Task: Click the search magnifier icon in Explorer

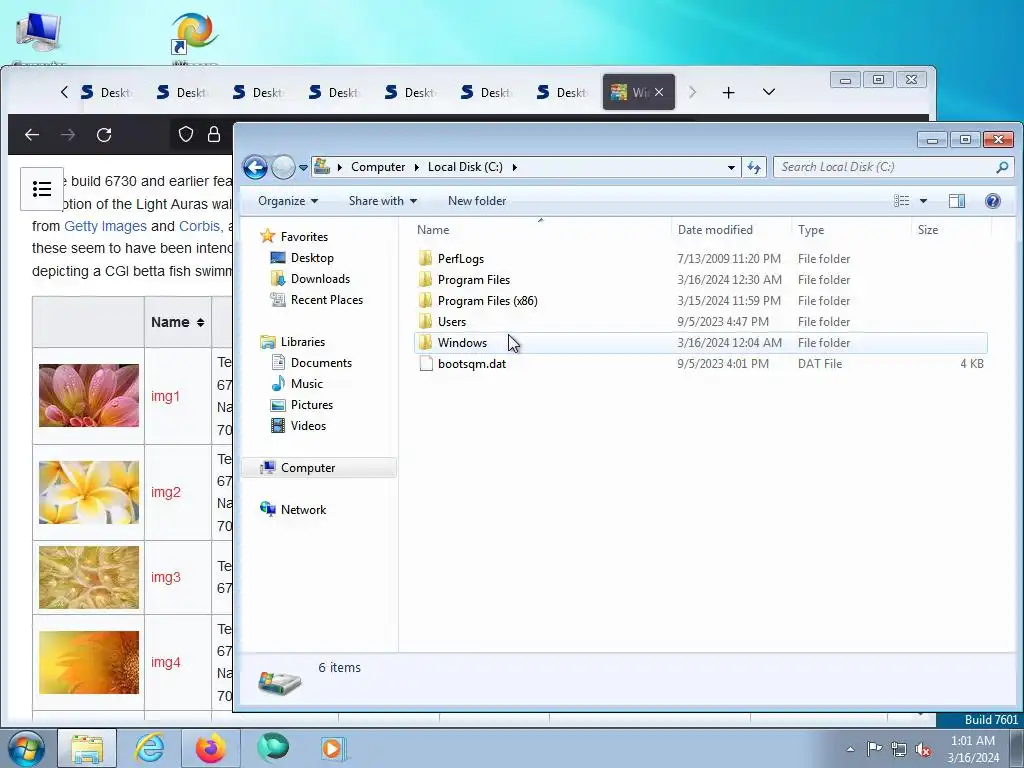Action: tap(1002, 167)
